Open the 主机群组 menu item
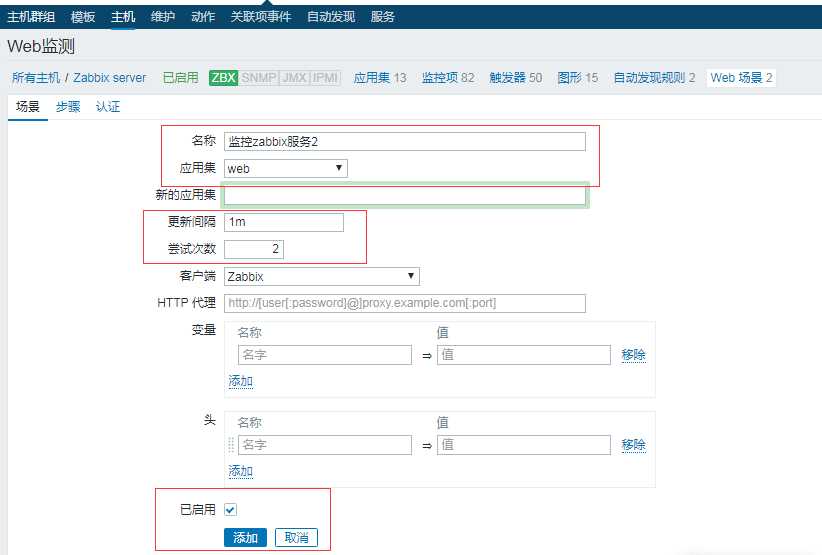Screen dimensions: 822x555 click(31, 17)
